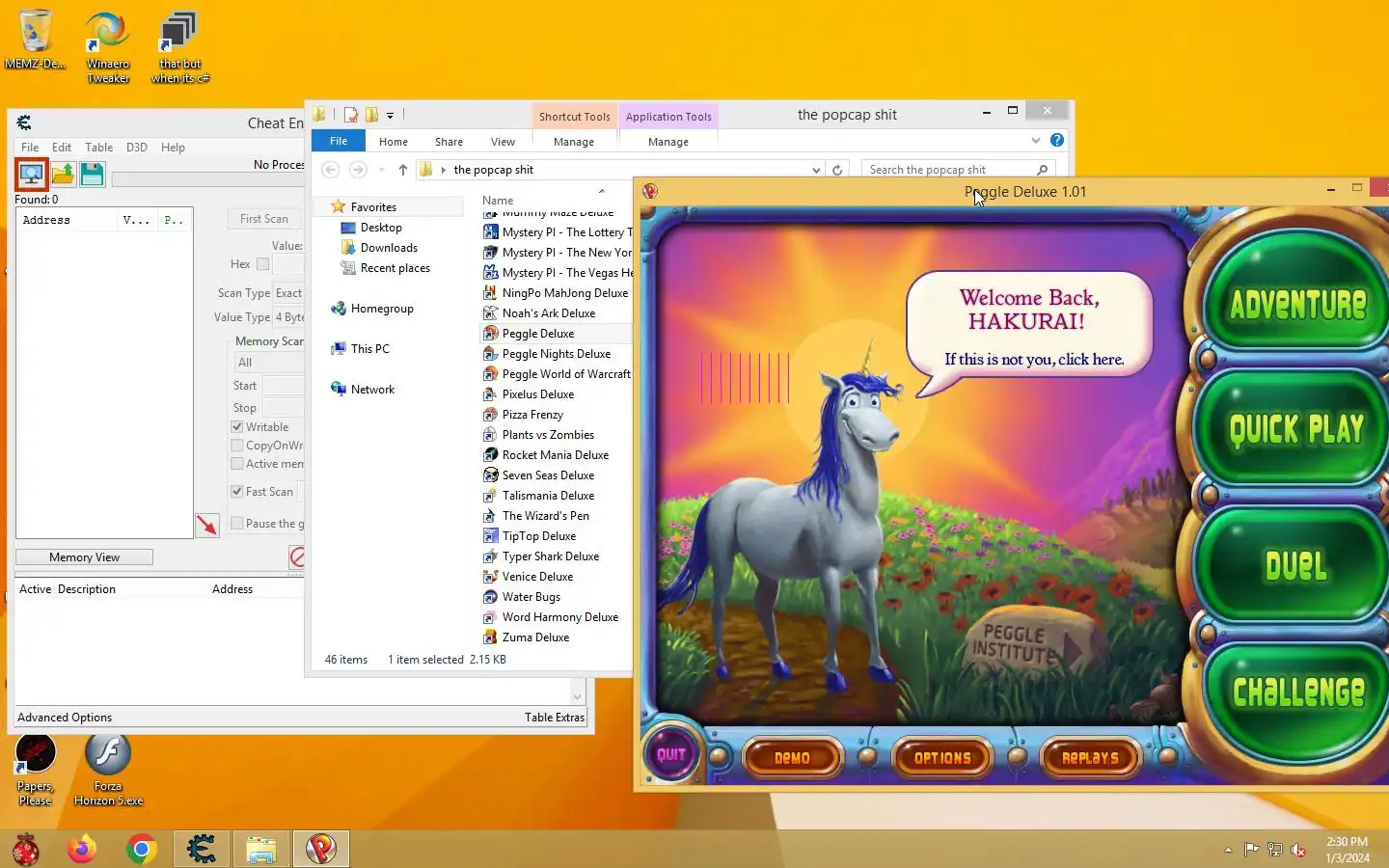Click the muted volume tray icon
The width and height of the screenshot is (1389, 868).
coord(1298,850)
